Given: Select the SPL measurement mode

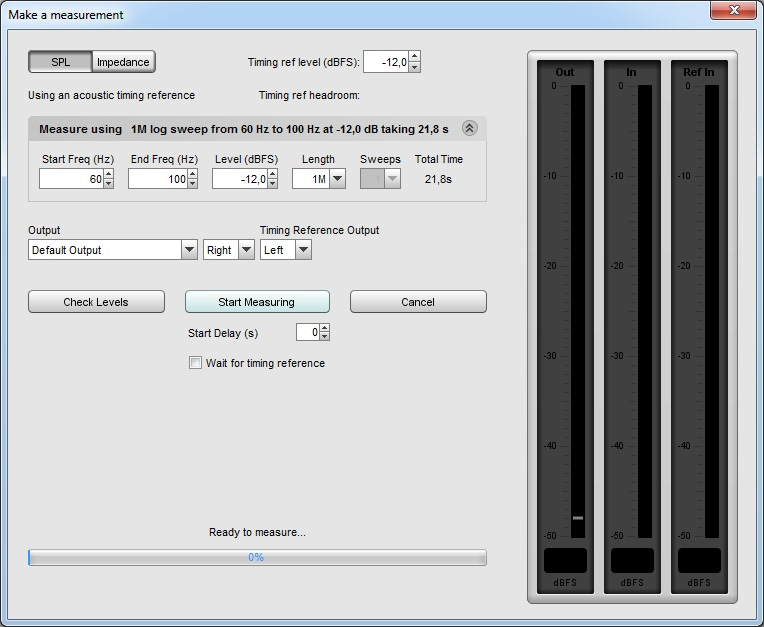Looking at the screenshot, I should [60, 62].
